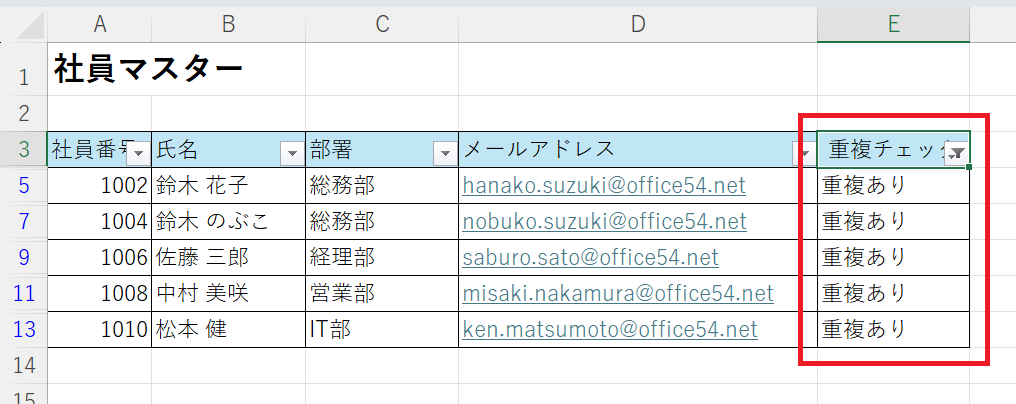Image resolution: width=1016 pixels, height=404 pixels.
Task: Open the メールアドレス filter dropdown
Action: (803, 154)
